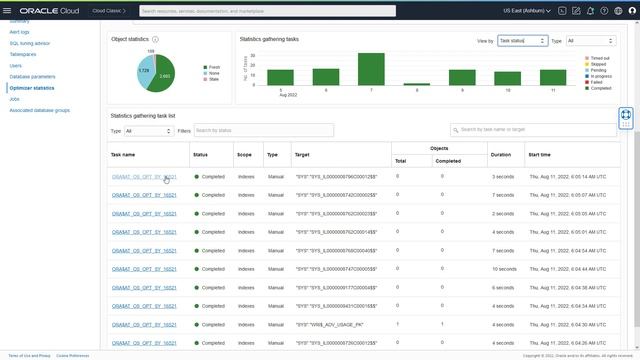Click the green bar for Aug 5
Screen dimensions: 640x360
(280, 78)
